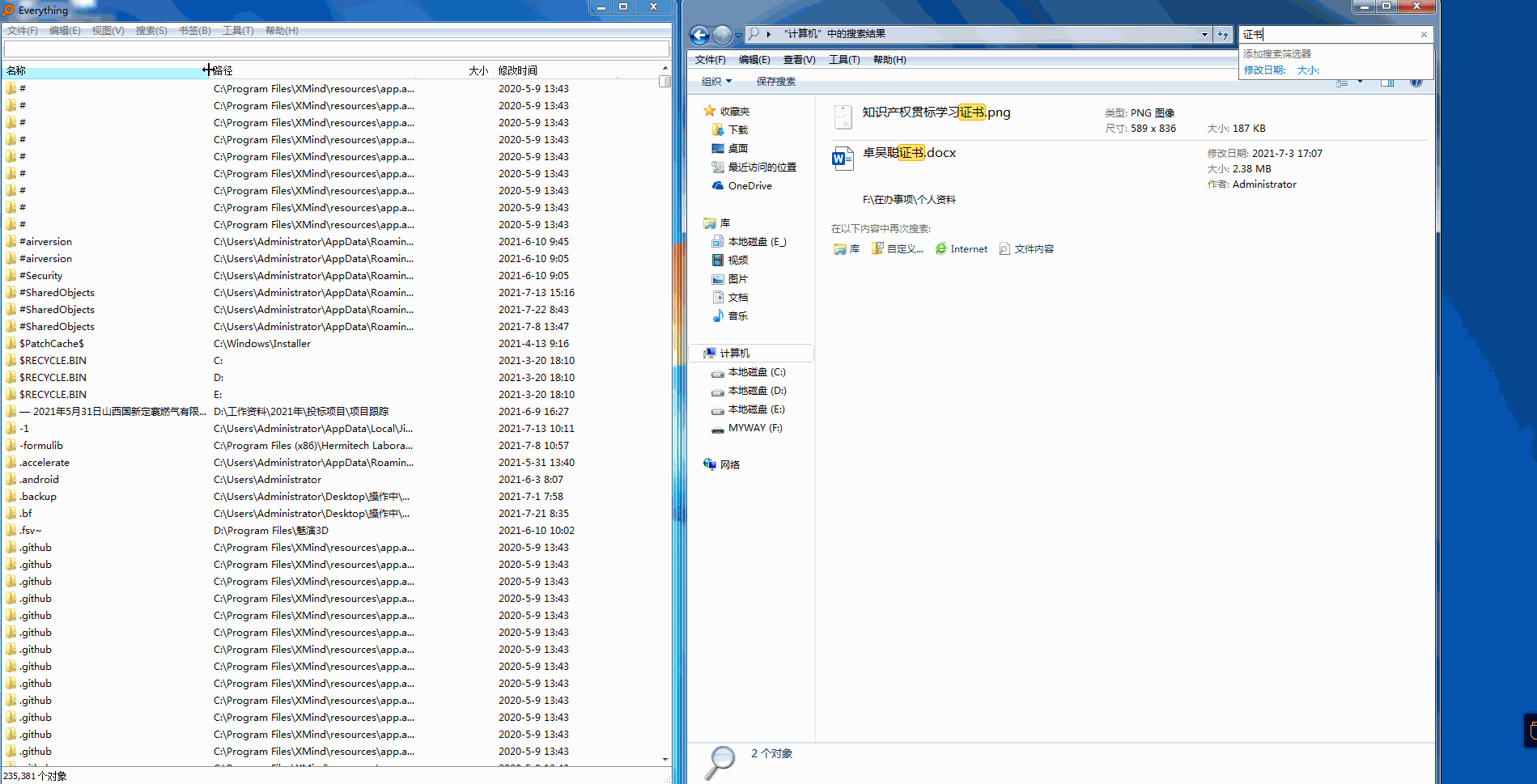The height and width of the screenshot is (784, 1537).
Task: Search again on Internet
Action: pos(962,248)
